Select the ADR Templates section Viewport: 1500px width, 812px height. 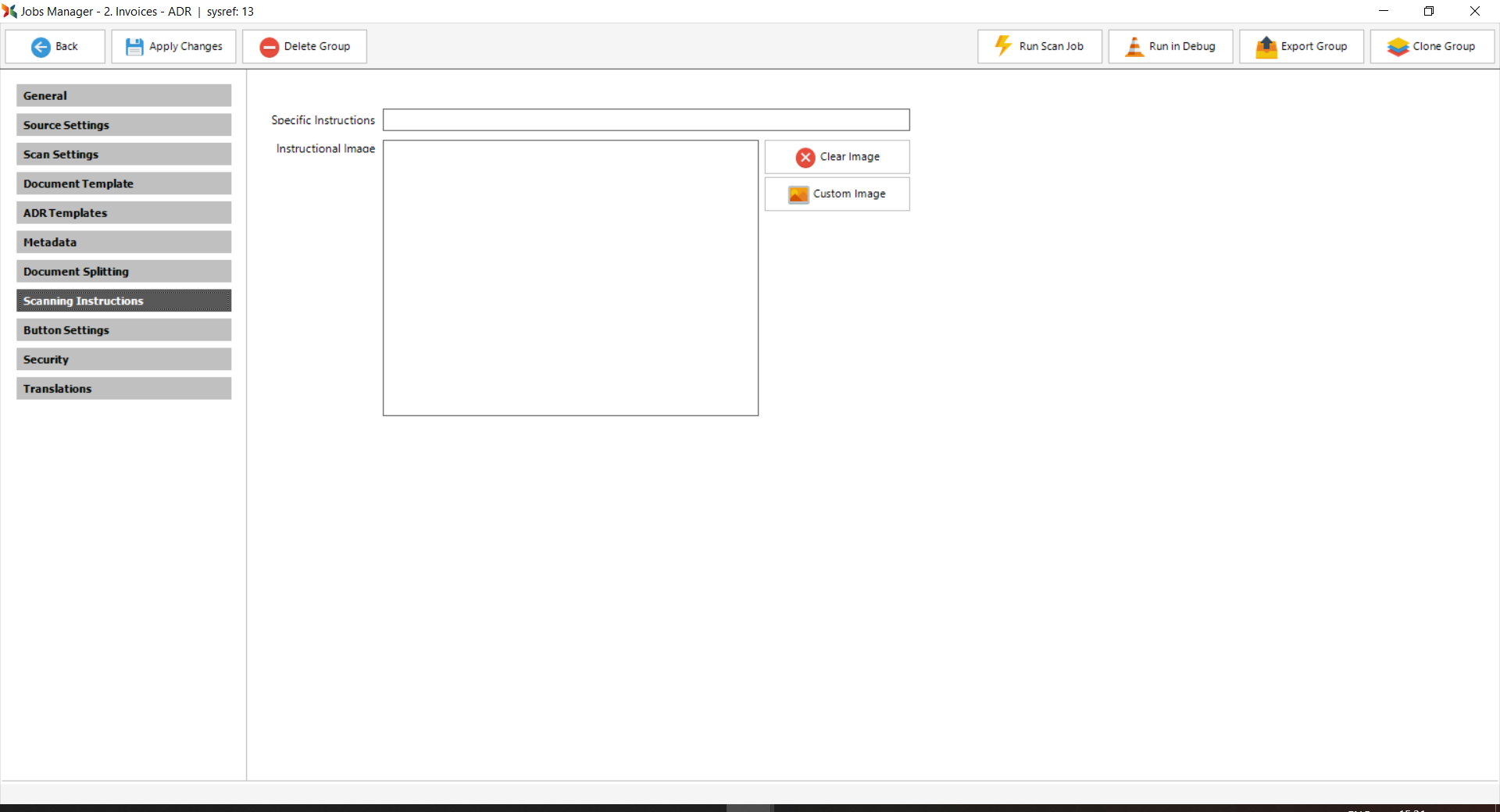123,213
